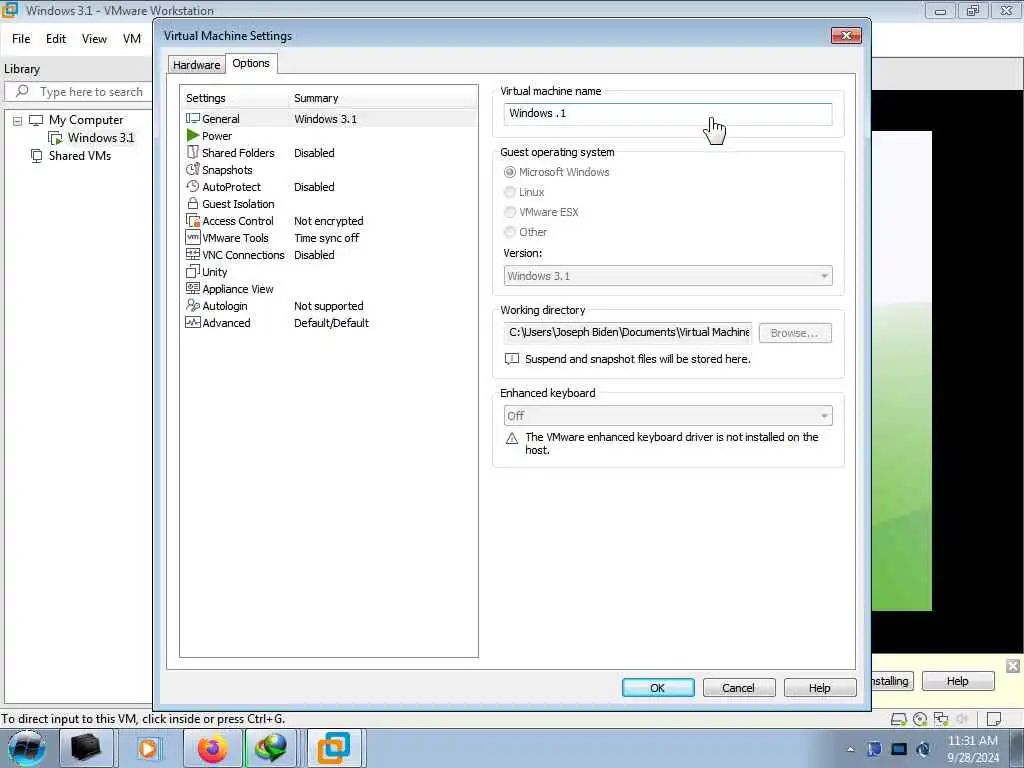Open the Edit menu
This screenshot has width=1024, height=768.
[x=56, y=39]
